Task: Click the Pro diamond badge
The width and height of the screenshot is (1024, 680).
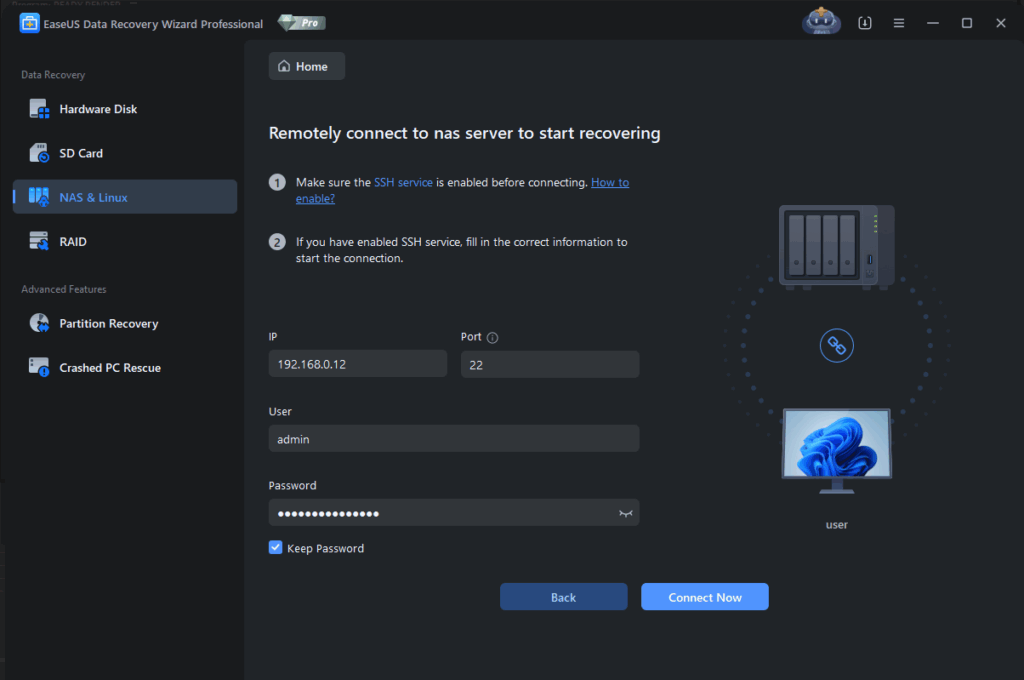Action: (x=302, y=23)
